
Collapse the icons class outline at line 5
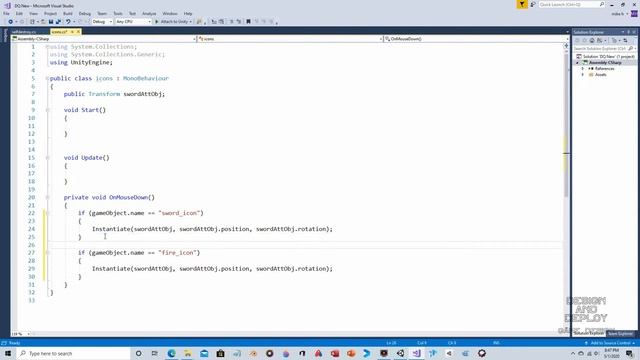tap(47, 78)
